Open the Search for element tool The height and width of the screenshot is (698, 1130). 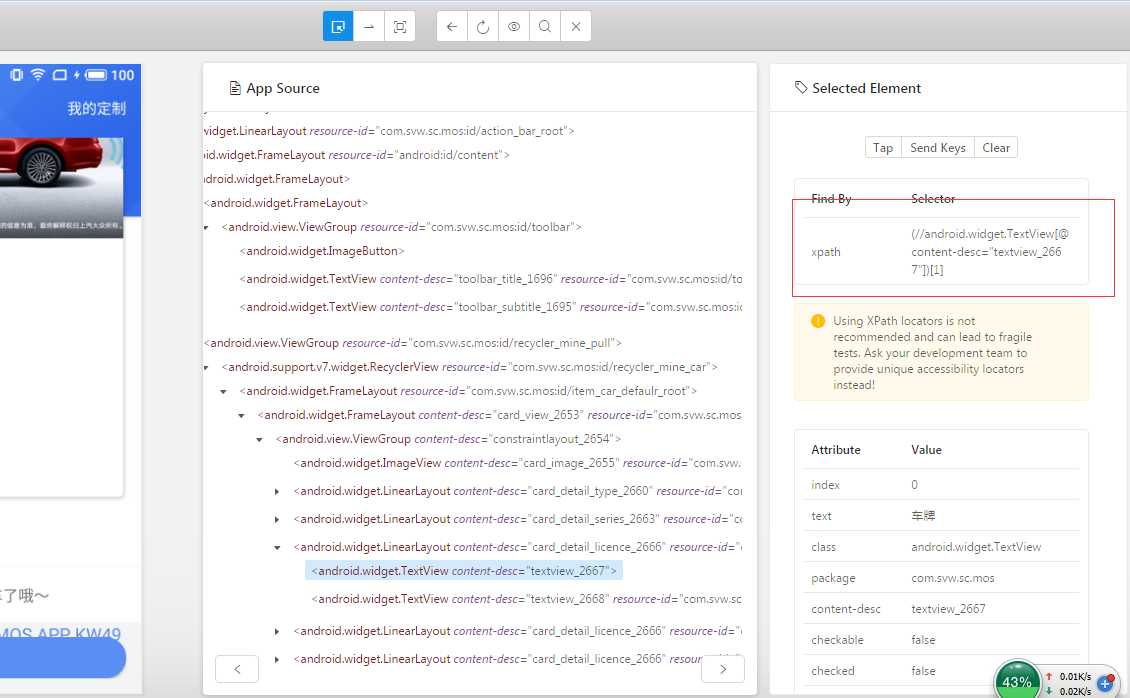[545, 27]
